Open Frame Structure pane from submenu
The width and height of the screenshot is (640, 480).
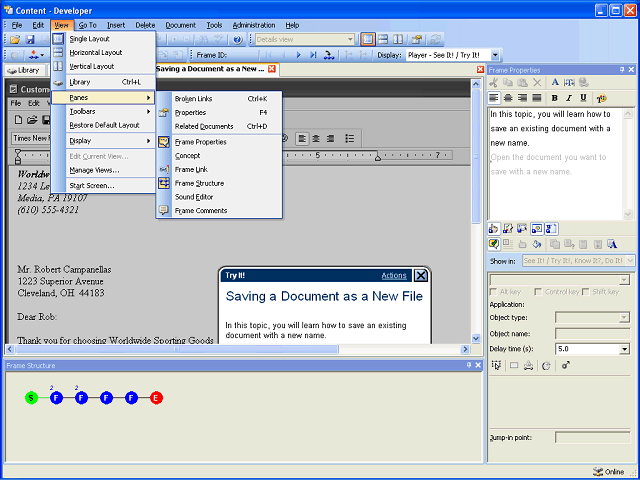pyautogui.click(x=199, y=183)
